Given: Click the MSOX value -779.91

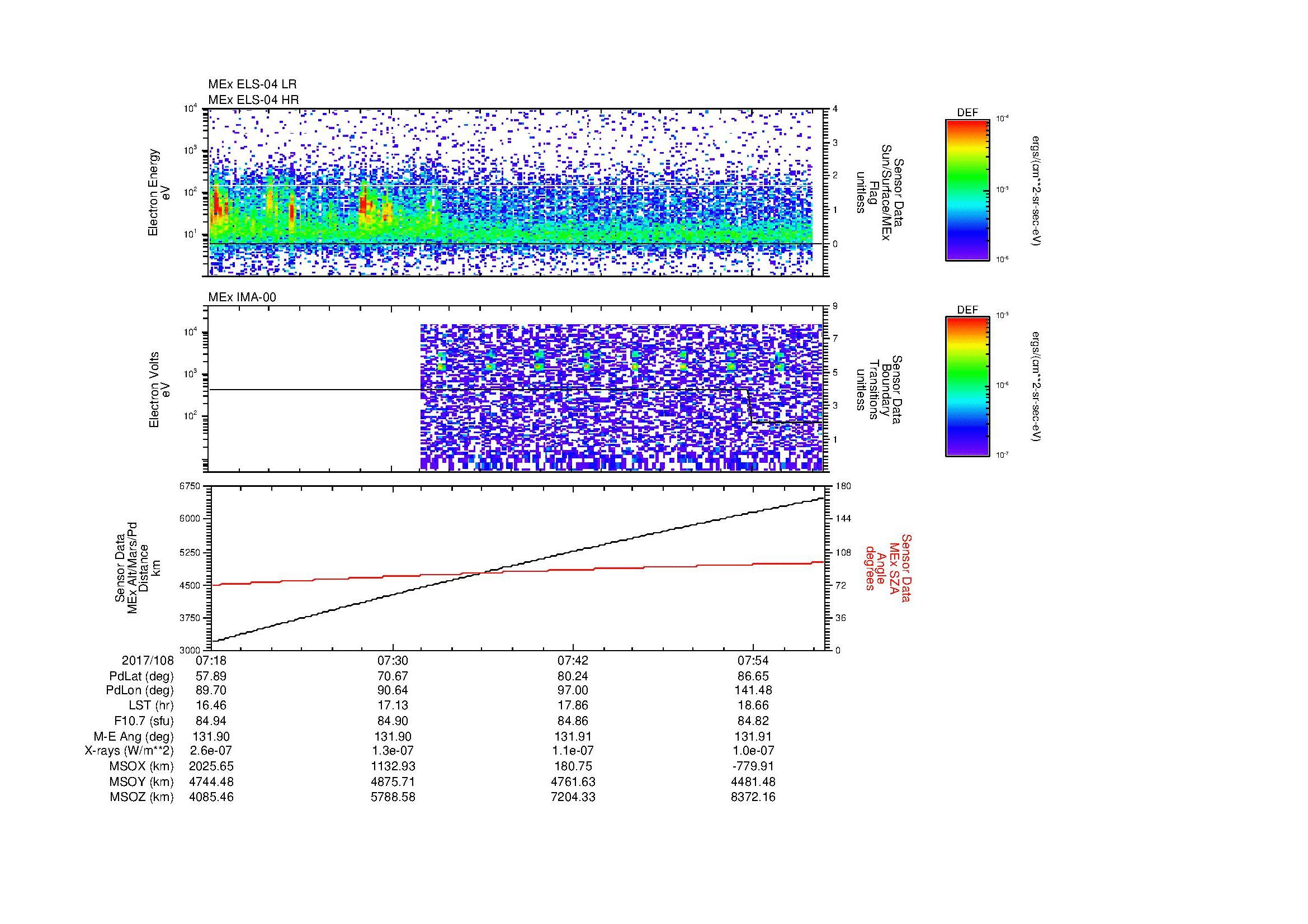Looking at the screenshot, I should pyautogui.click(x=753, y=766).
